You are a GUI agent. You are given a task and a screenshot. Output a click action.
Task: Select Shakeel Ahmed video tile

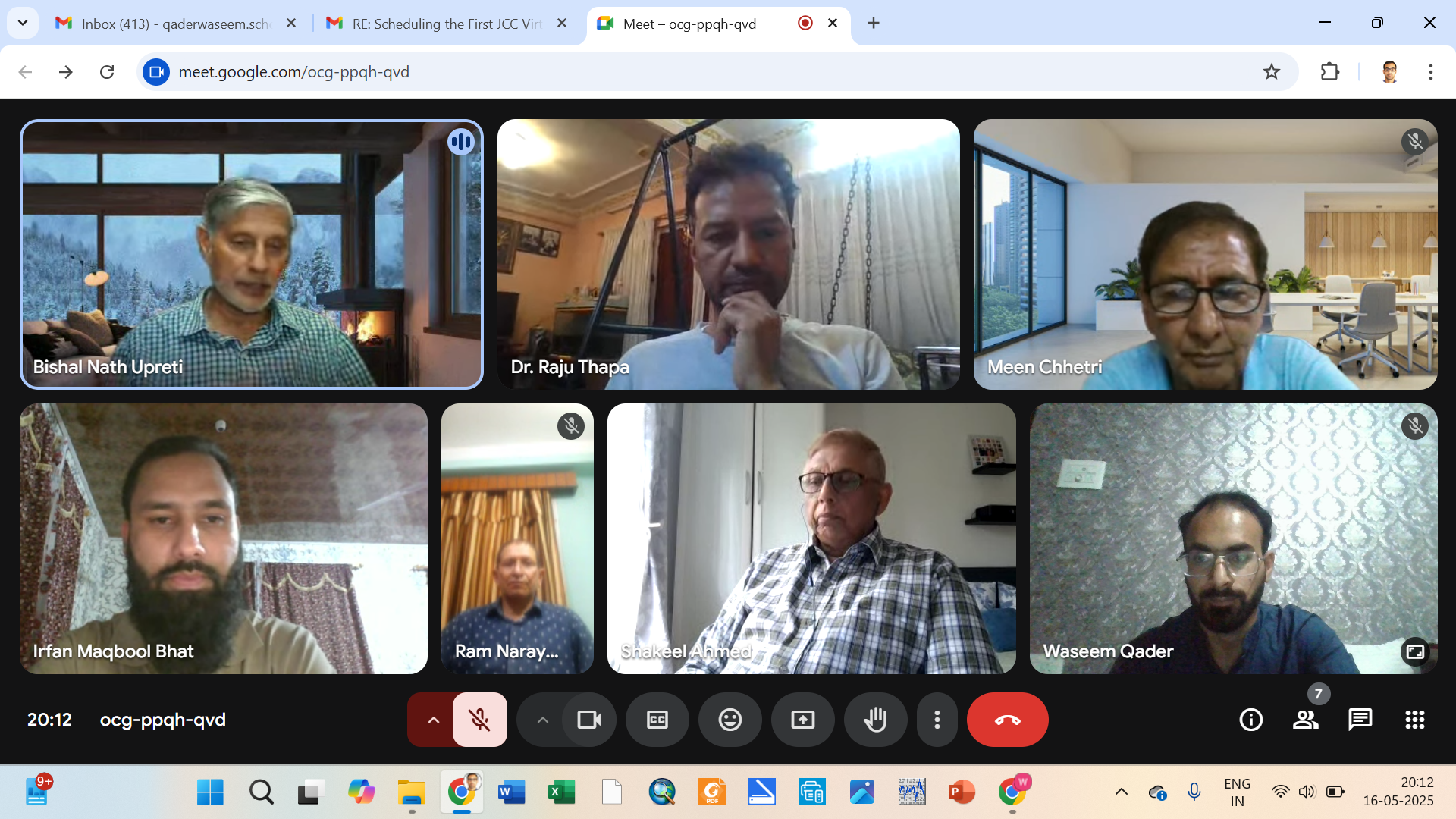click(x=811, y=538)
